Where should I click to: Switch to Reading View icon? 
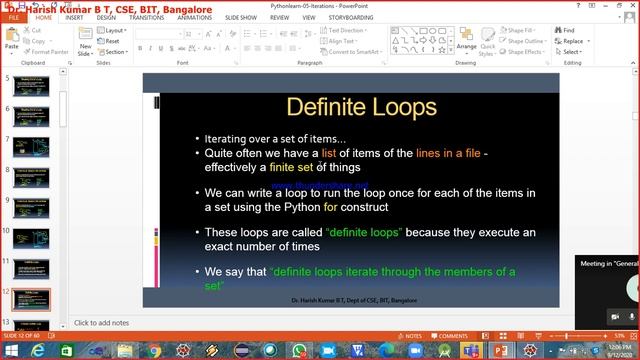pos(520,336)
